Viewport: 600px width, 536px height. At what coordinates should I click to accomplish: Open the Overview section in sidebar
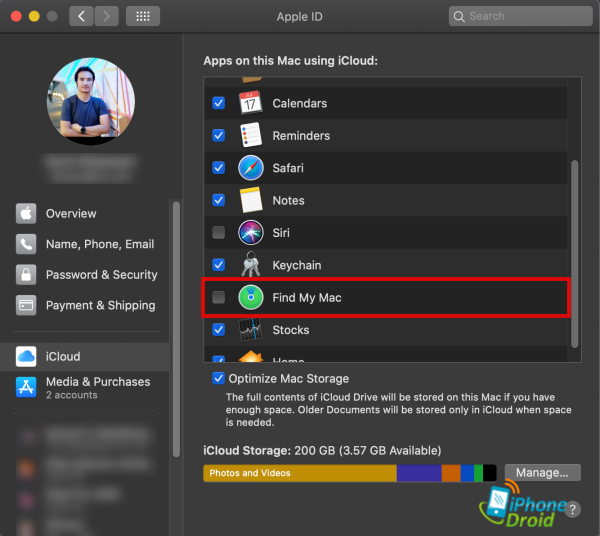click(70, 214)
